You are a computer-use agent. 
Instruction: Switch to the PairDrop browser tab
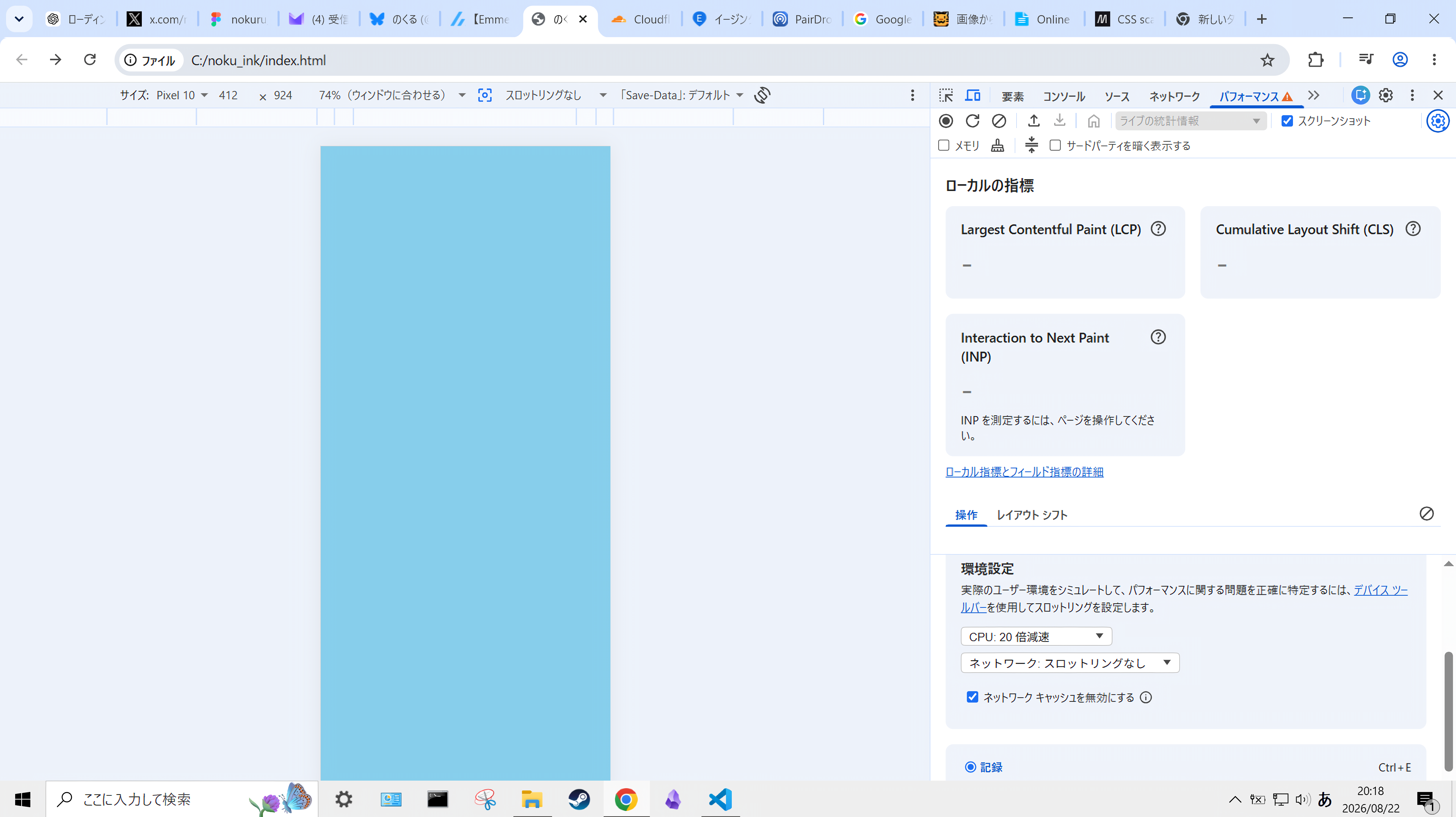click(x=802, y=19)
